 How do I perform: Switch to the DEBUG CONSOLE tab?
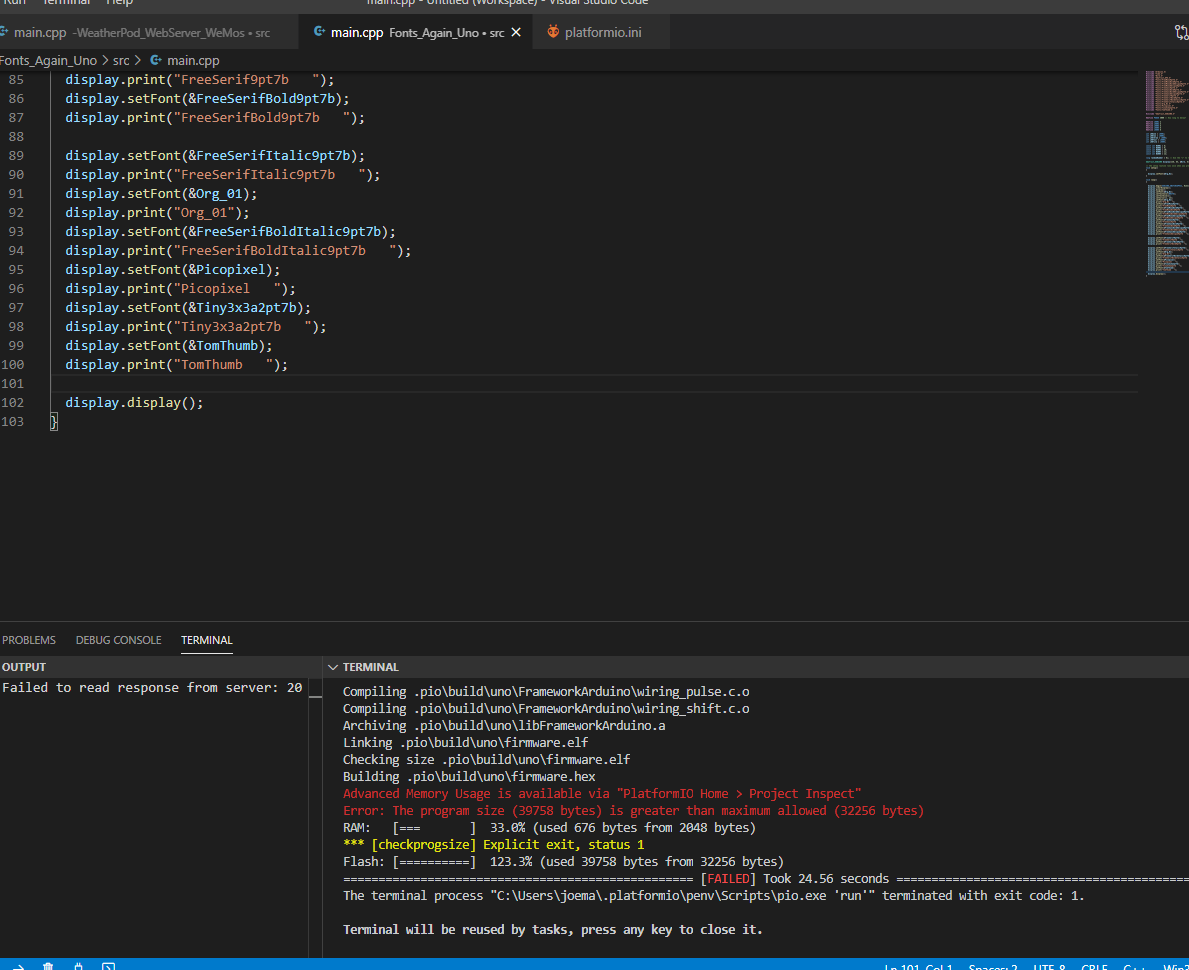click(118, 640)
